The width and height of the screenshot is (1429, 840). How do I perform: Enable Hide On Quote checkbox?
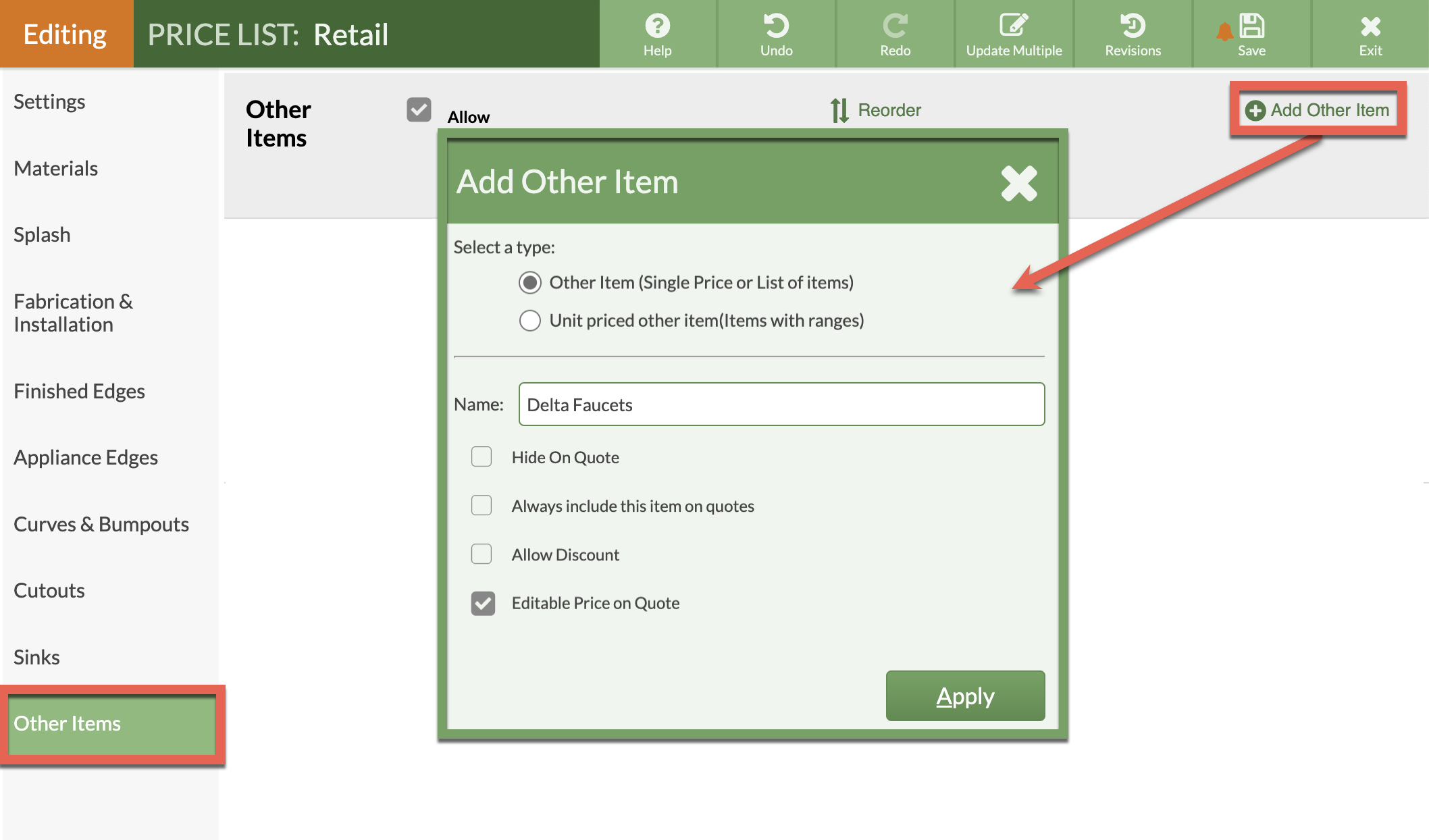482,457
